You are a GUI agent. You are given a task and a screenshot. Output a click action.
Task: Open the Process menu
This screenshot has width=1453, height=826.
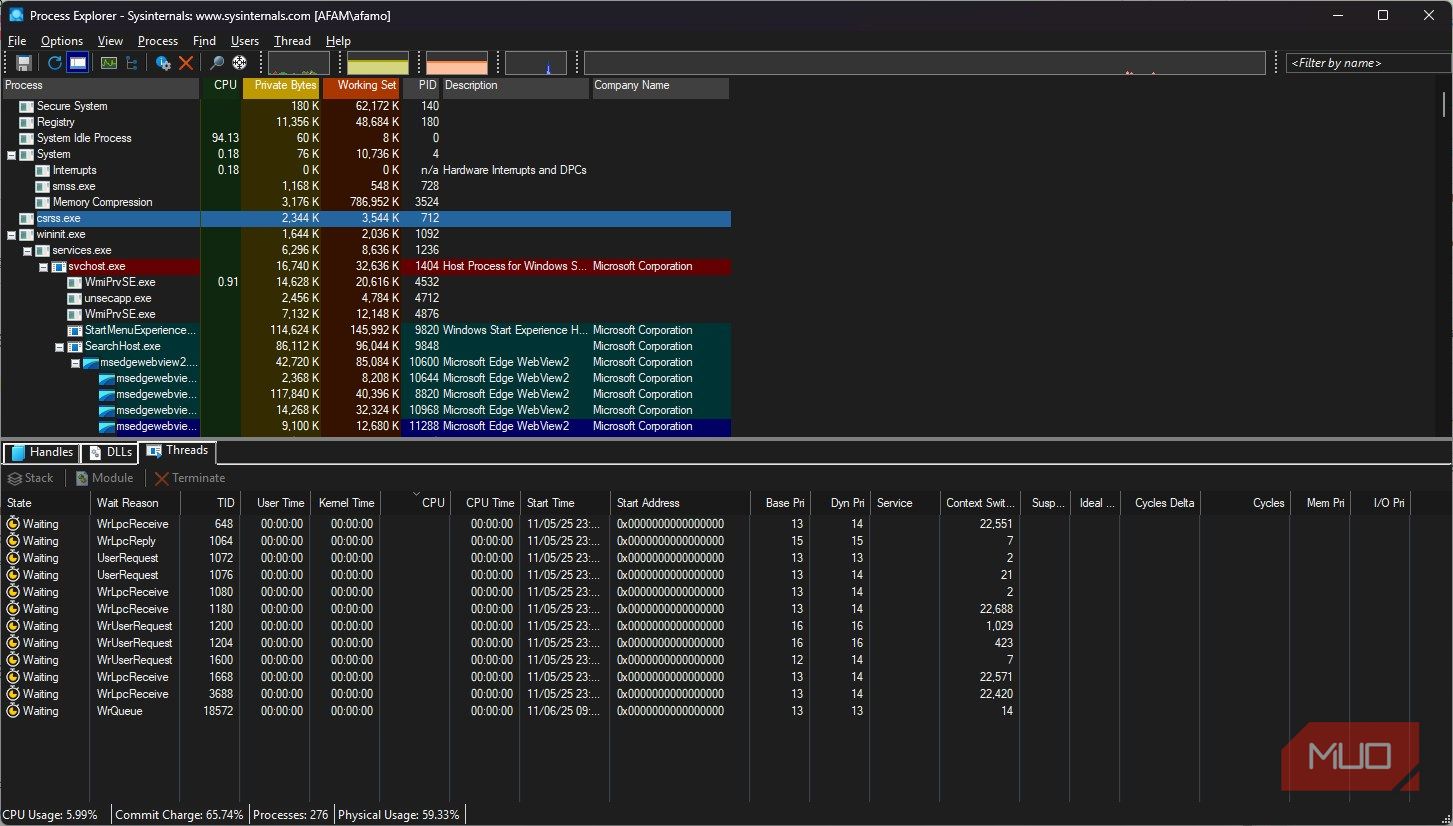(x=158, y=41)
